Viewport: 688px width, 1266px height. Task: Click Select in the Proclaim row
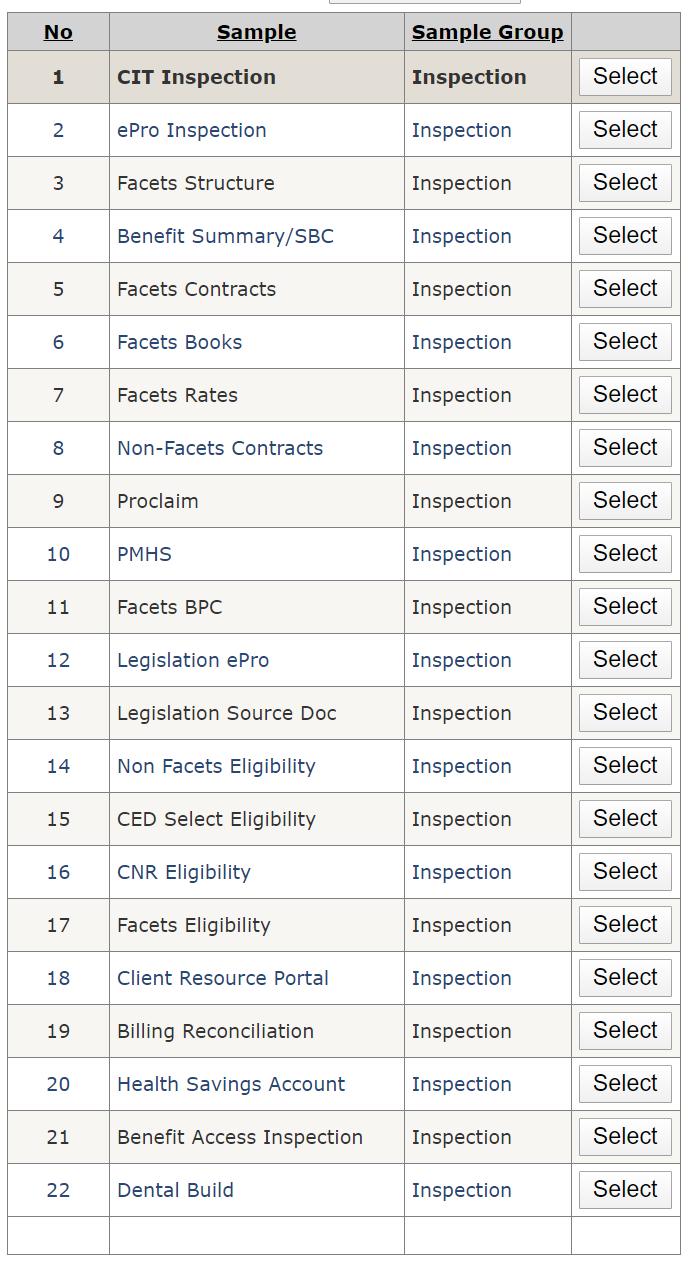click(x=625, y=501)
